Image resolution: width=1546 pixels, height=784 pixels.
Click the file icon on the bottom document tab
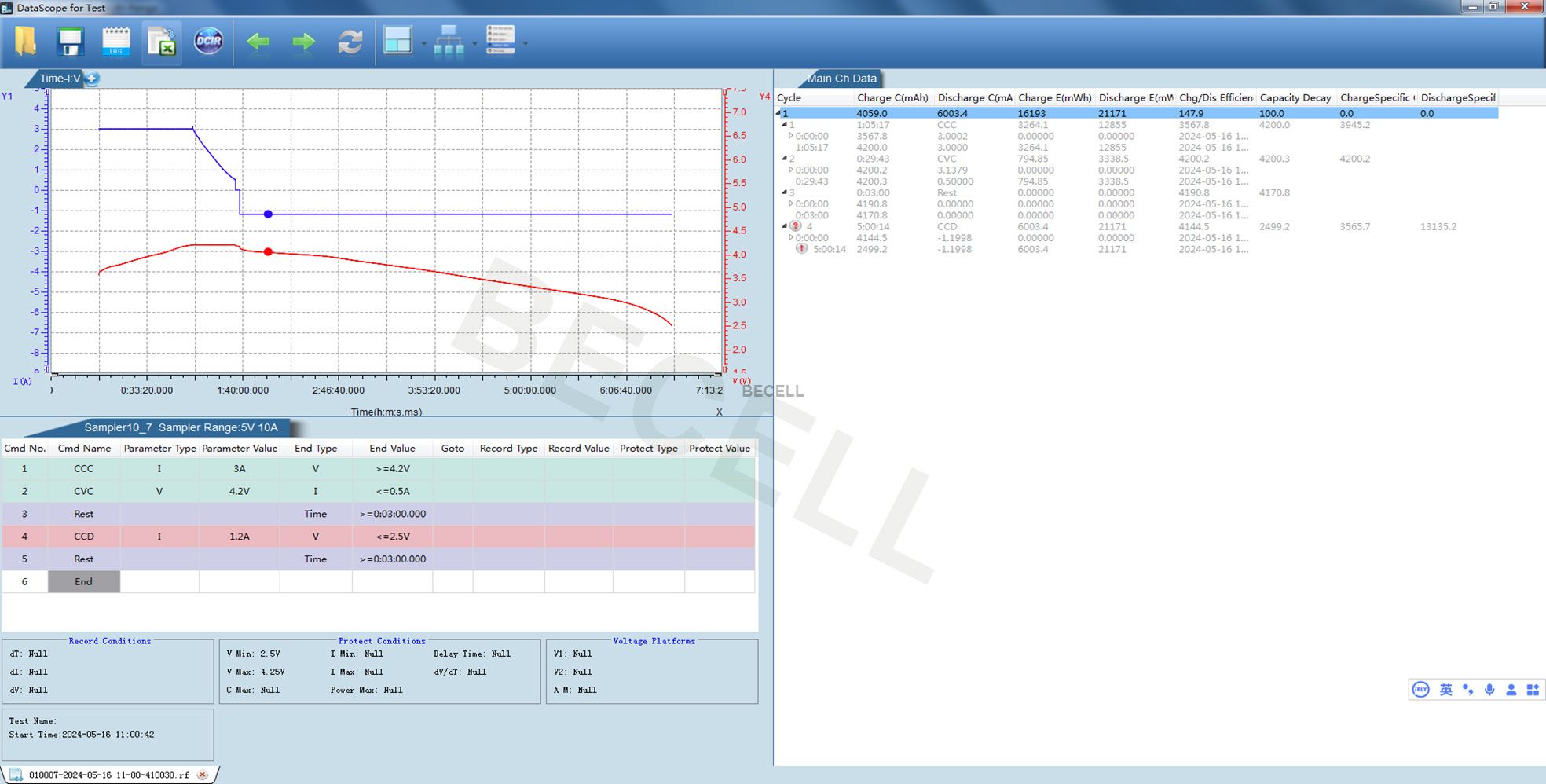pos(16,775)
